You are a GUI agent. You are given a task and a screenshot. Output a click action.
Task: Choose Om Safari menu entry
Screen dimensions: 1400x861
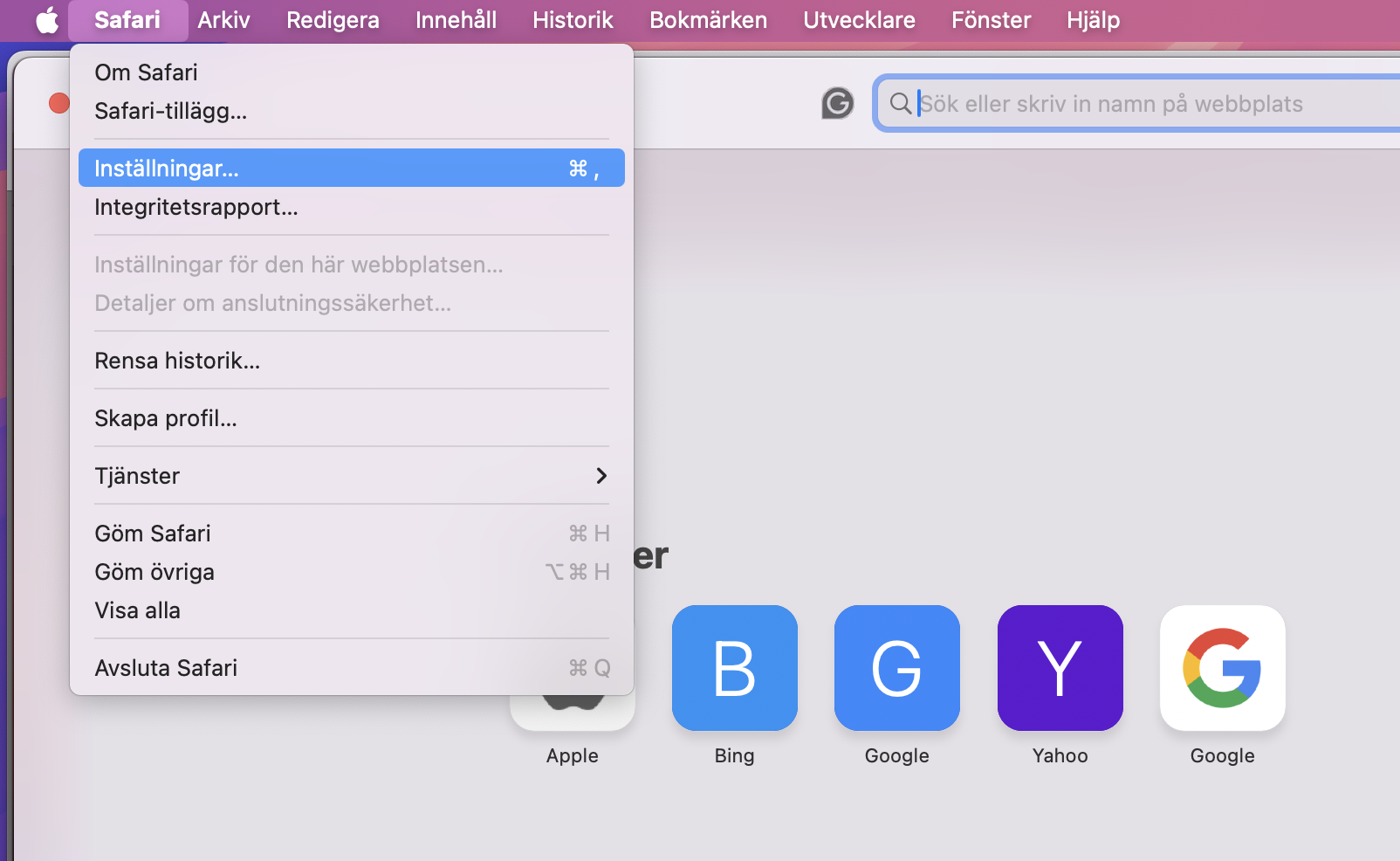coord(352,72)
